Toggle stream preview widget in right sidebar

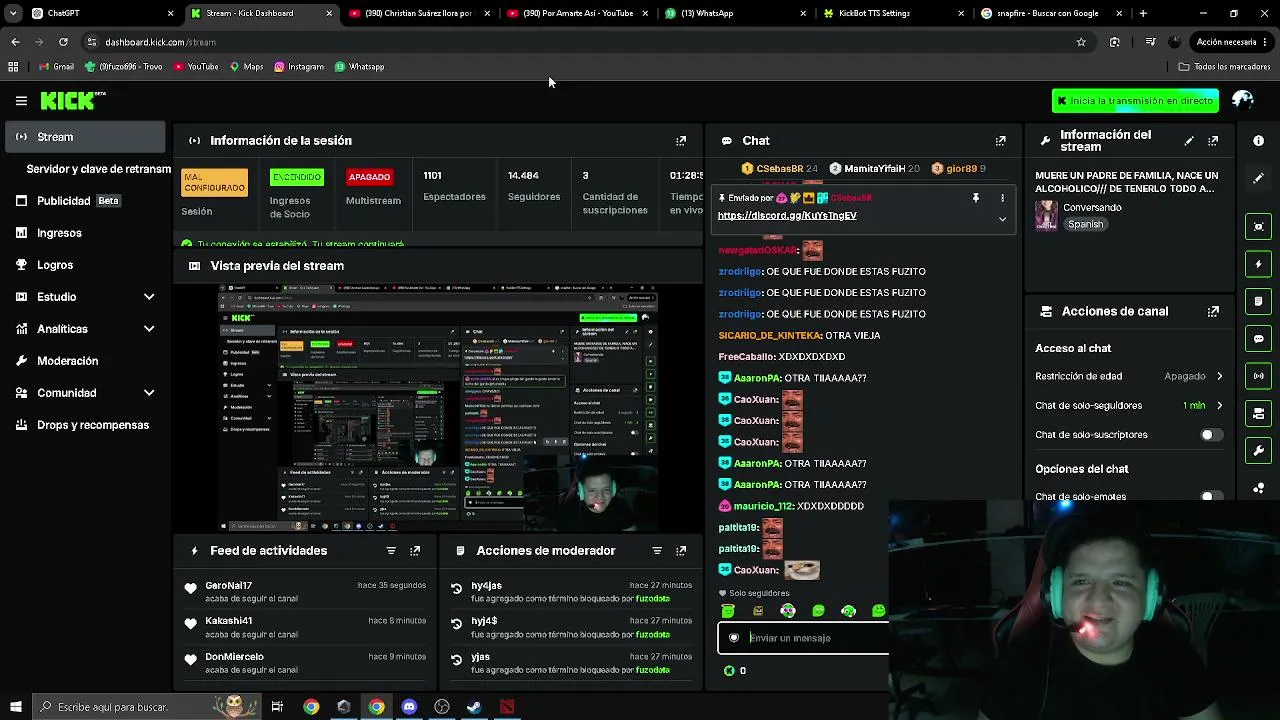click(1259, 227)
